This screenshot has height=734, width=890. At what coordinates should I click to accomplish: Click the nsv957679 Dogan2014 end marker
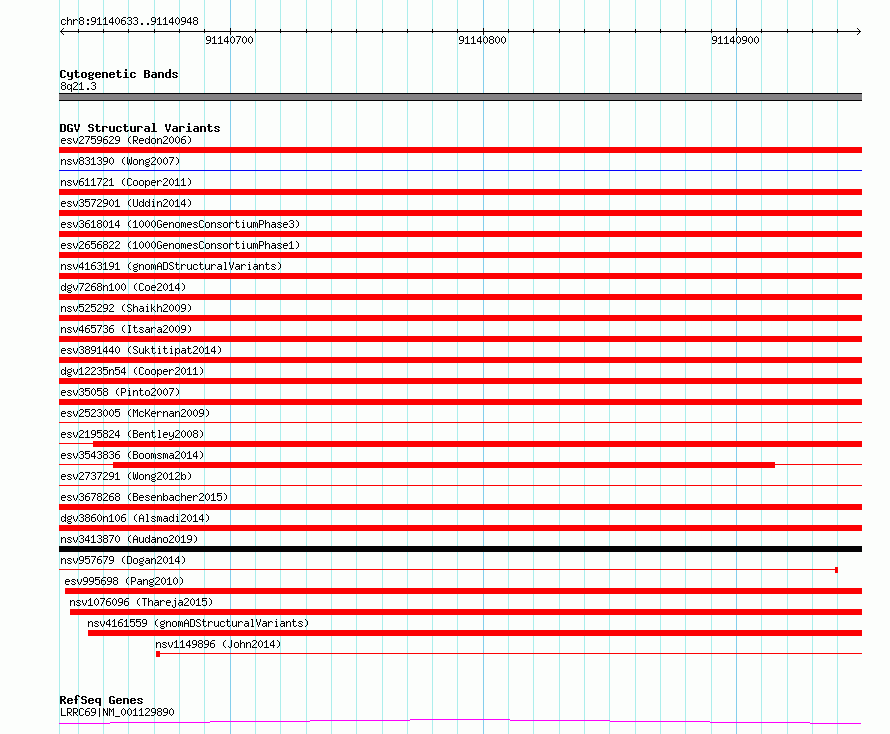[837, 570]
